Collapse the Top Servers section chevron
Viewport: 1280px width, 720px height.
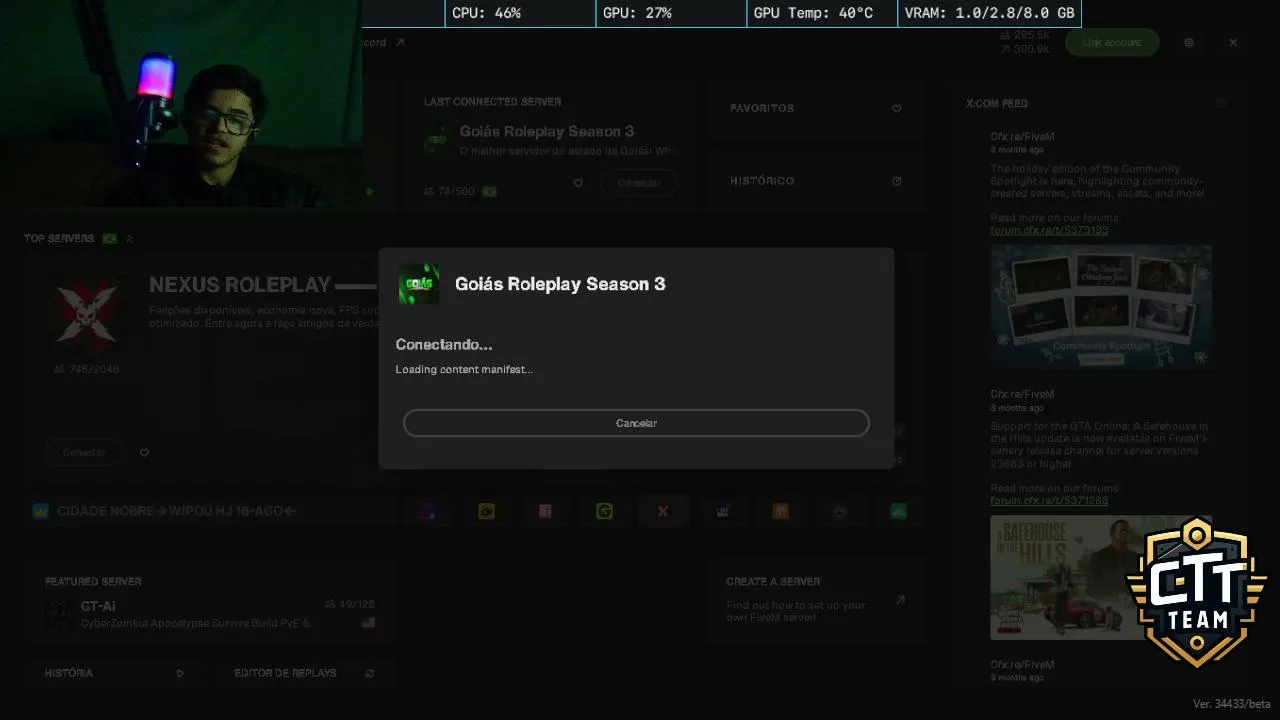[x=129, y=239]
